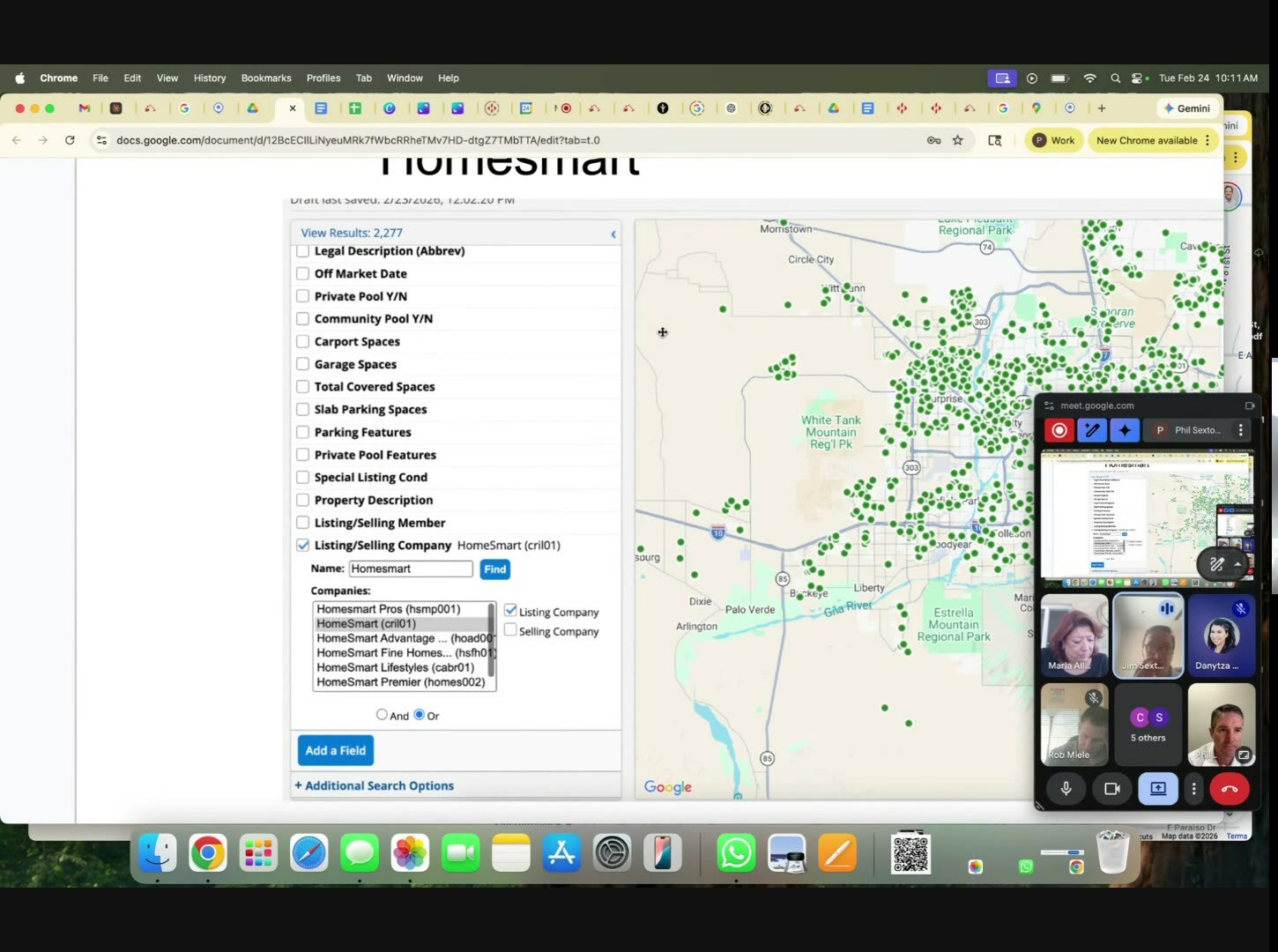
Task: Toggle camera in Meet popup
Action: pyautogui.click(x=1112, y=789)
